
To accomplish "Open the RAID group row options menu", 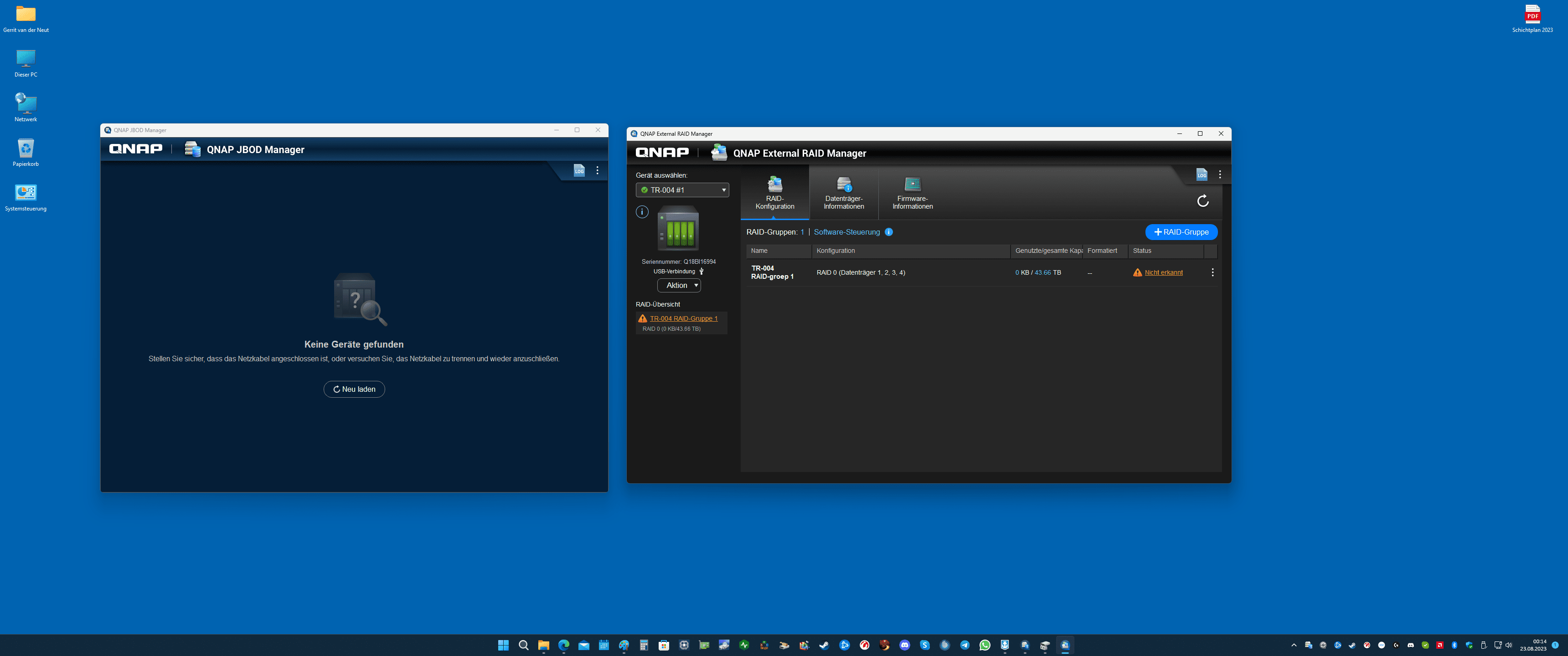I will (1212, 272).
